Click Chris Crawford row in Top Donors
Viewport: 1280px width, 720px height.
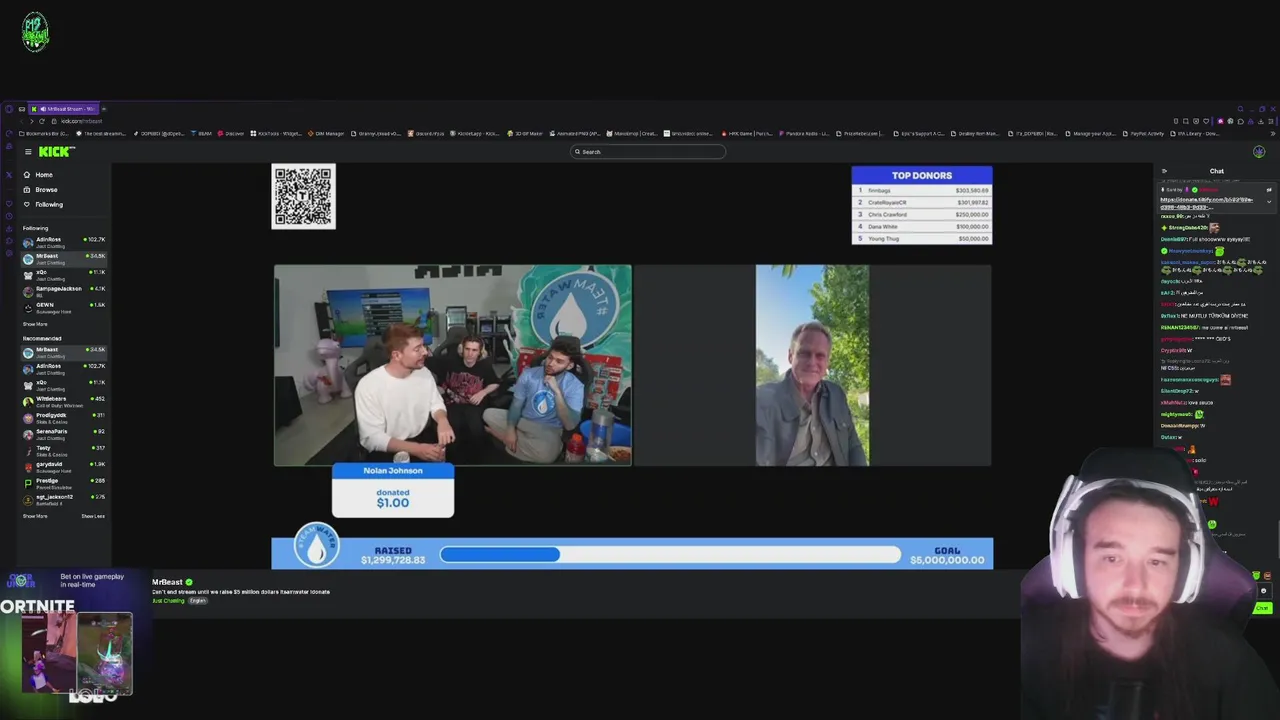click(x=922, y=214)
